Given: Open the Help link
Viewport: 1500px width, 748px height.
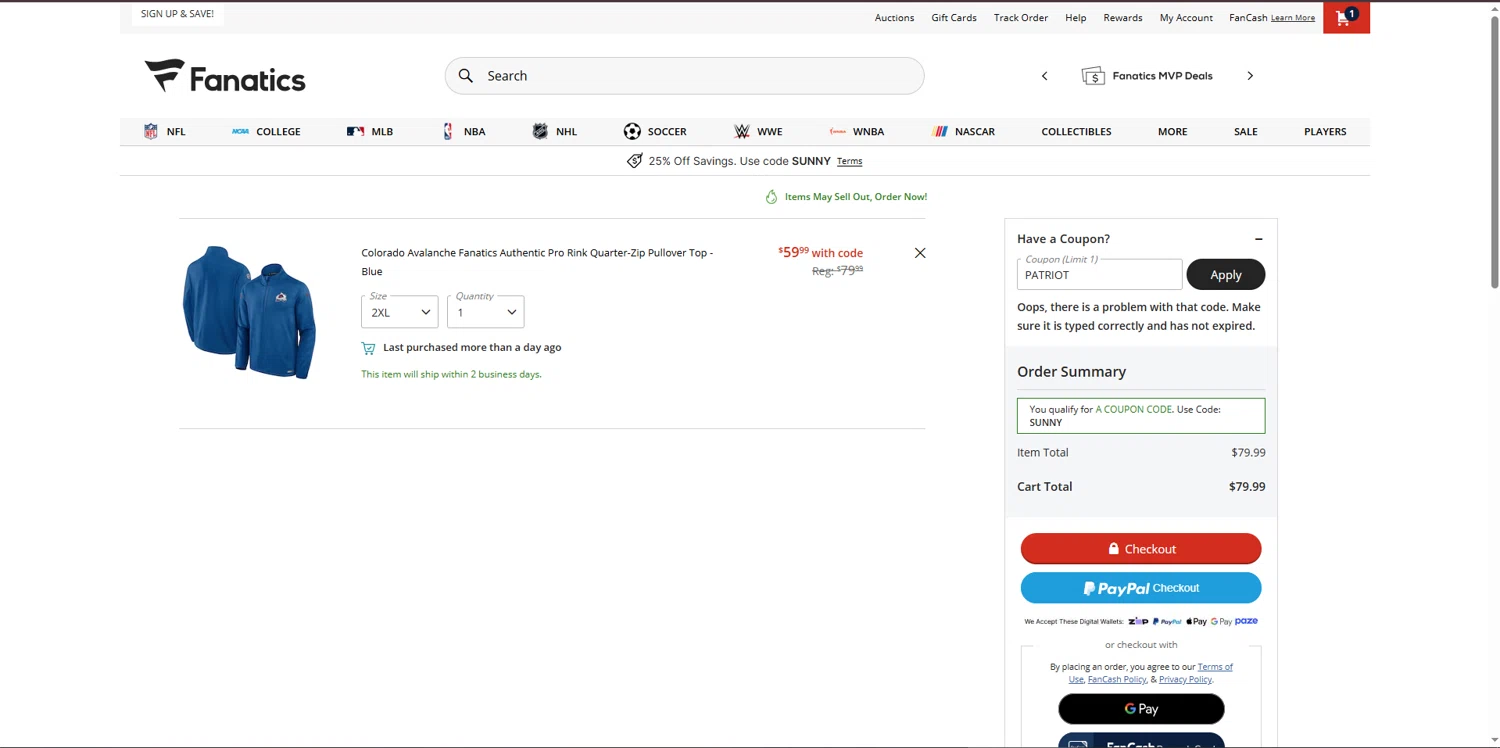Looking at the screenshot, I should (x=1076, y=18).
